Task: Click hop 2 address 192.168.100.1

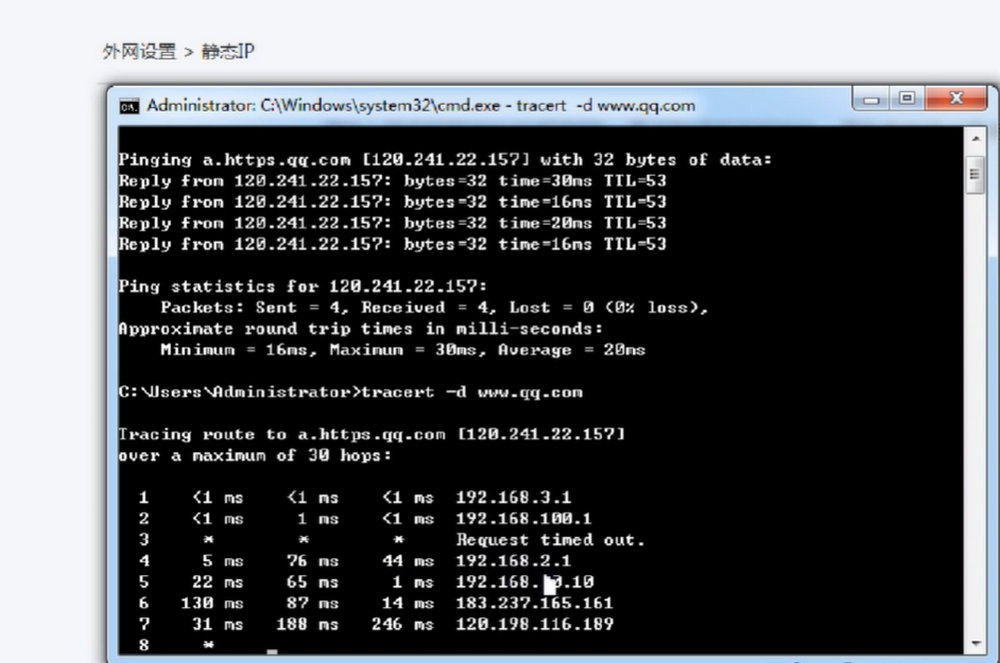Action: (x=523, y=519)
